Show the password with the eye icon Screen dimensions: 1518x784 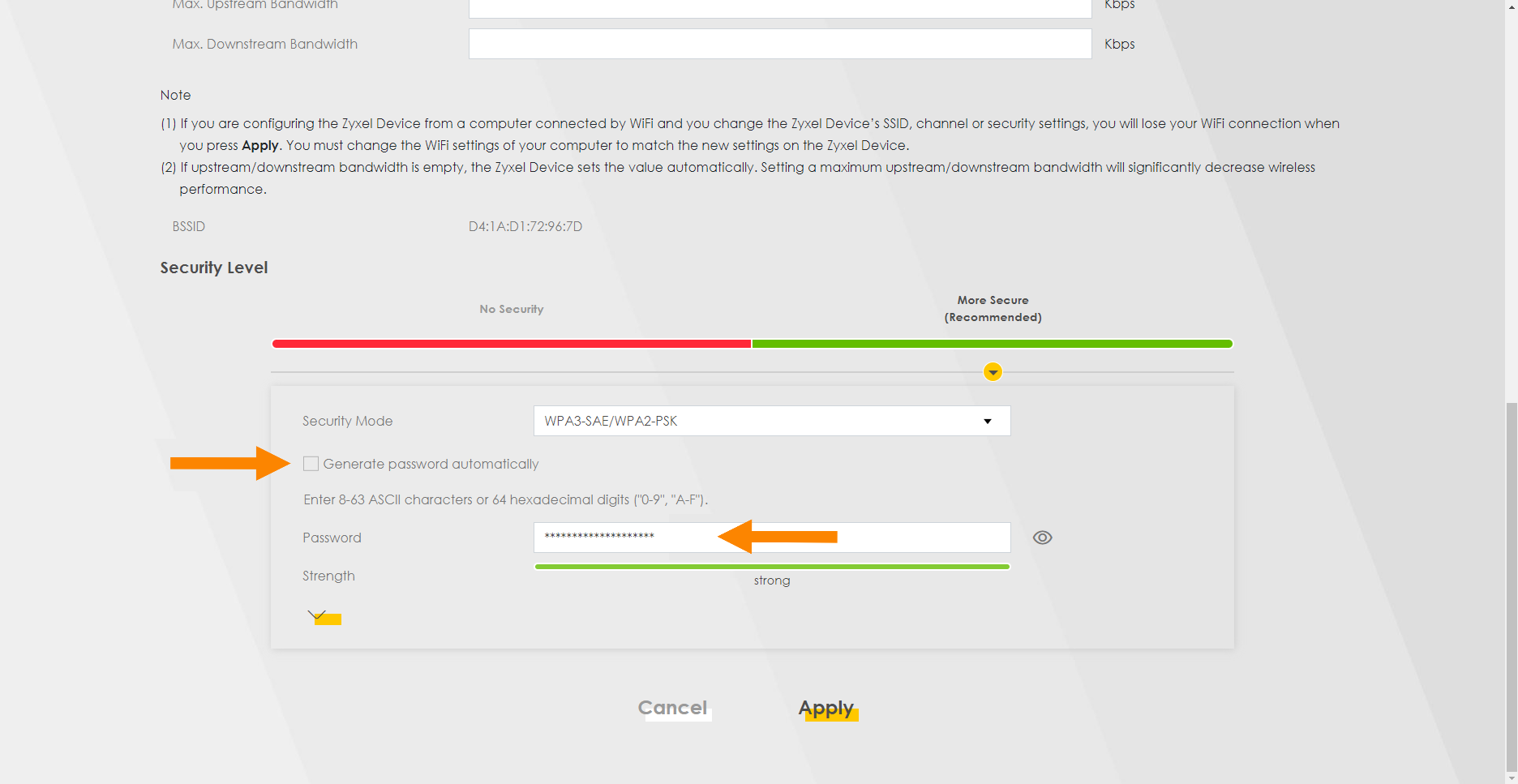[x=1042, y=538]
